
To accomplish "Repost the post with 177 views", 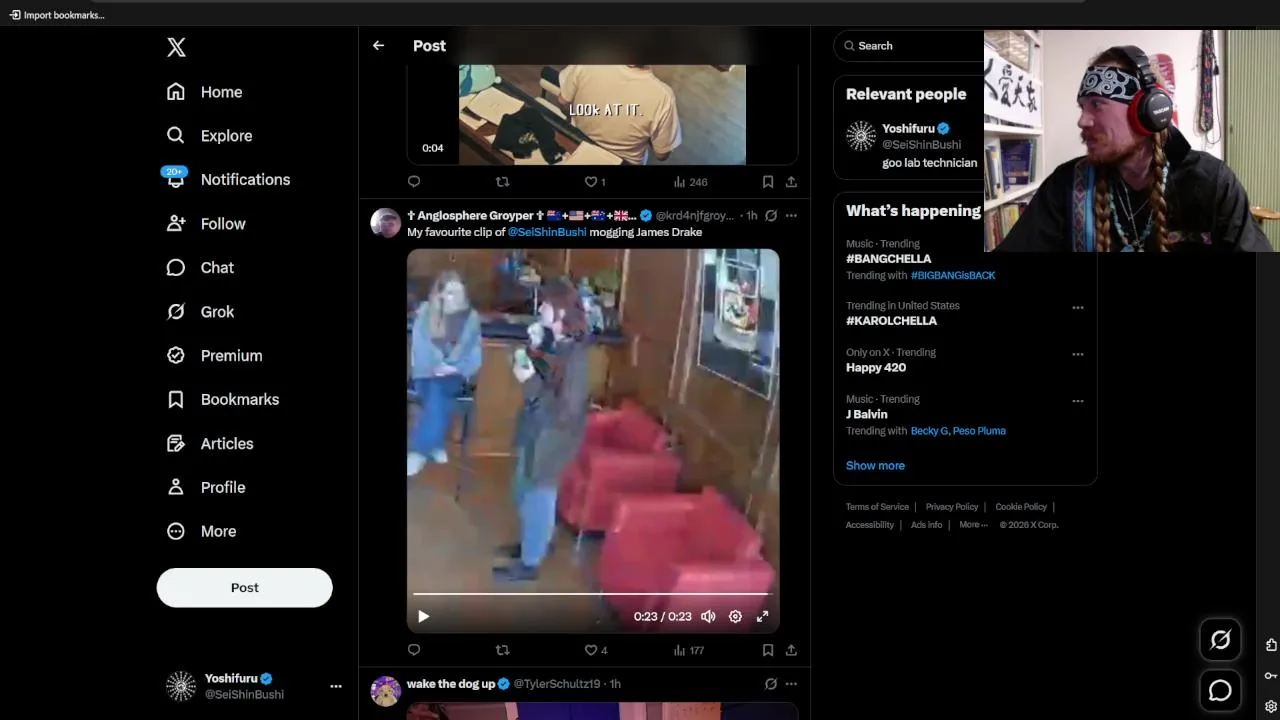I will [x=503, y=650].
